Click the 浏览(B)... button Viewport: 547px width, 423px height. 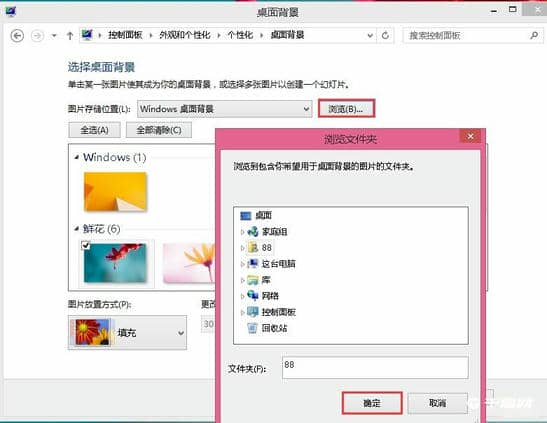346,109
